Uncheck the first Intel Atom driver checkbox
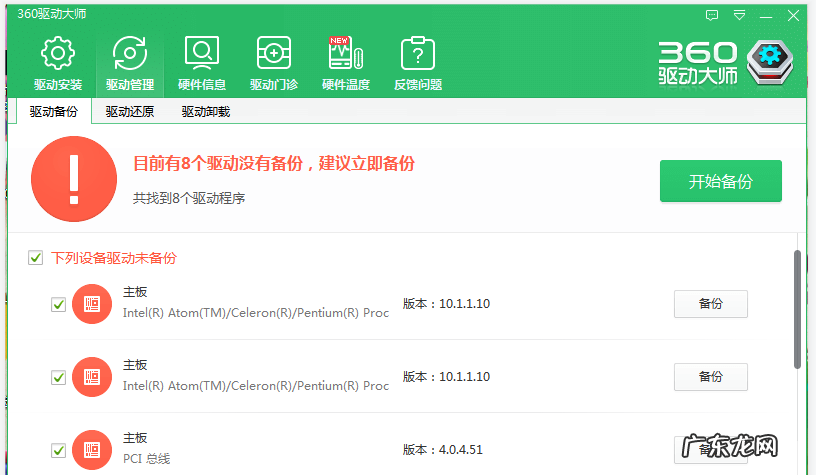 (x=58, y=304)
